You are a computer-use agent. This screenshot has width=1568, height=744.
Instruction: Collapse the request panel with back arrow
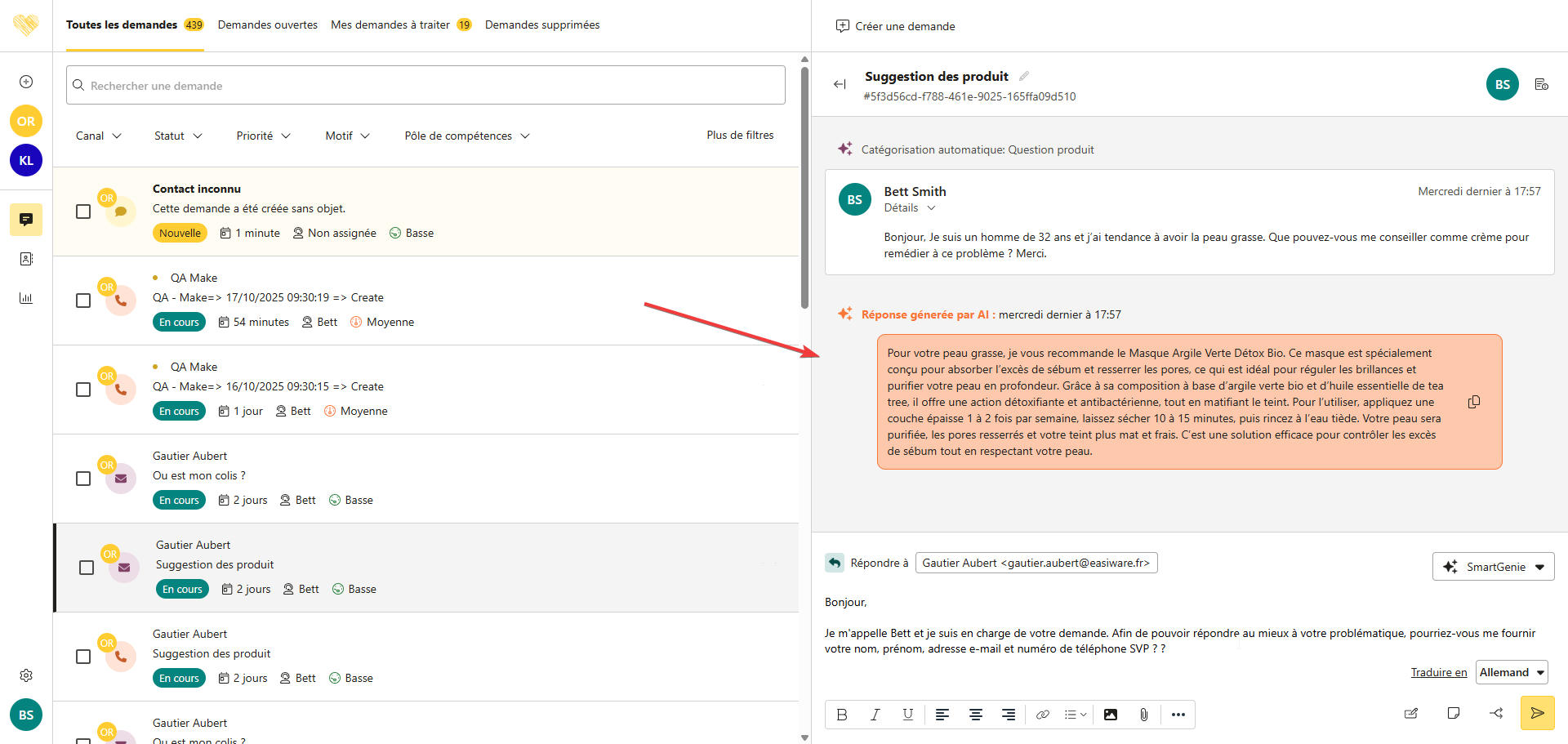tap(840, 84)
